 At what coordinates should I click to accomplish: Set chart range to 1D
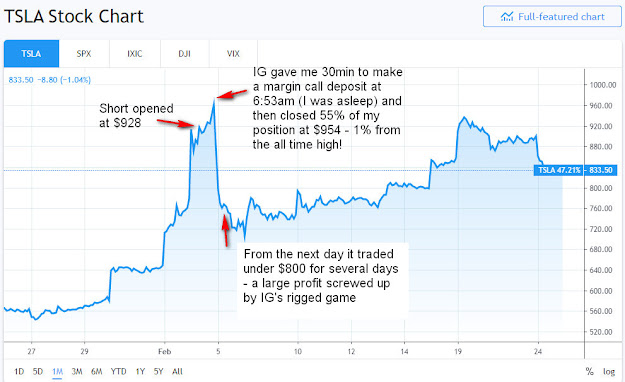[19, 371]
